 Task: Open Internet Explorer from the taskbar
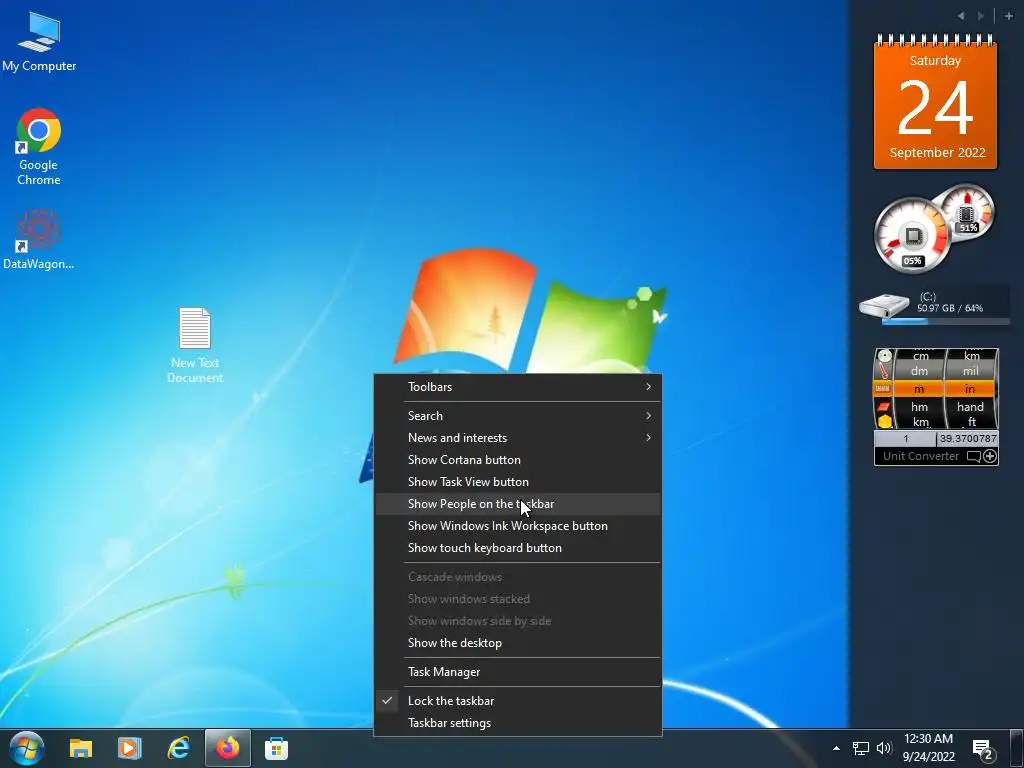pyautogui.click(x=178, y=748)
